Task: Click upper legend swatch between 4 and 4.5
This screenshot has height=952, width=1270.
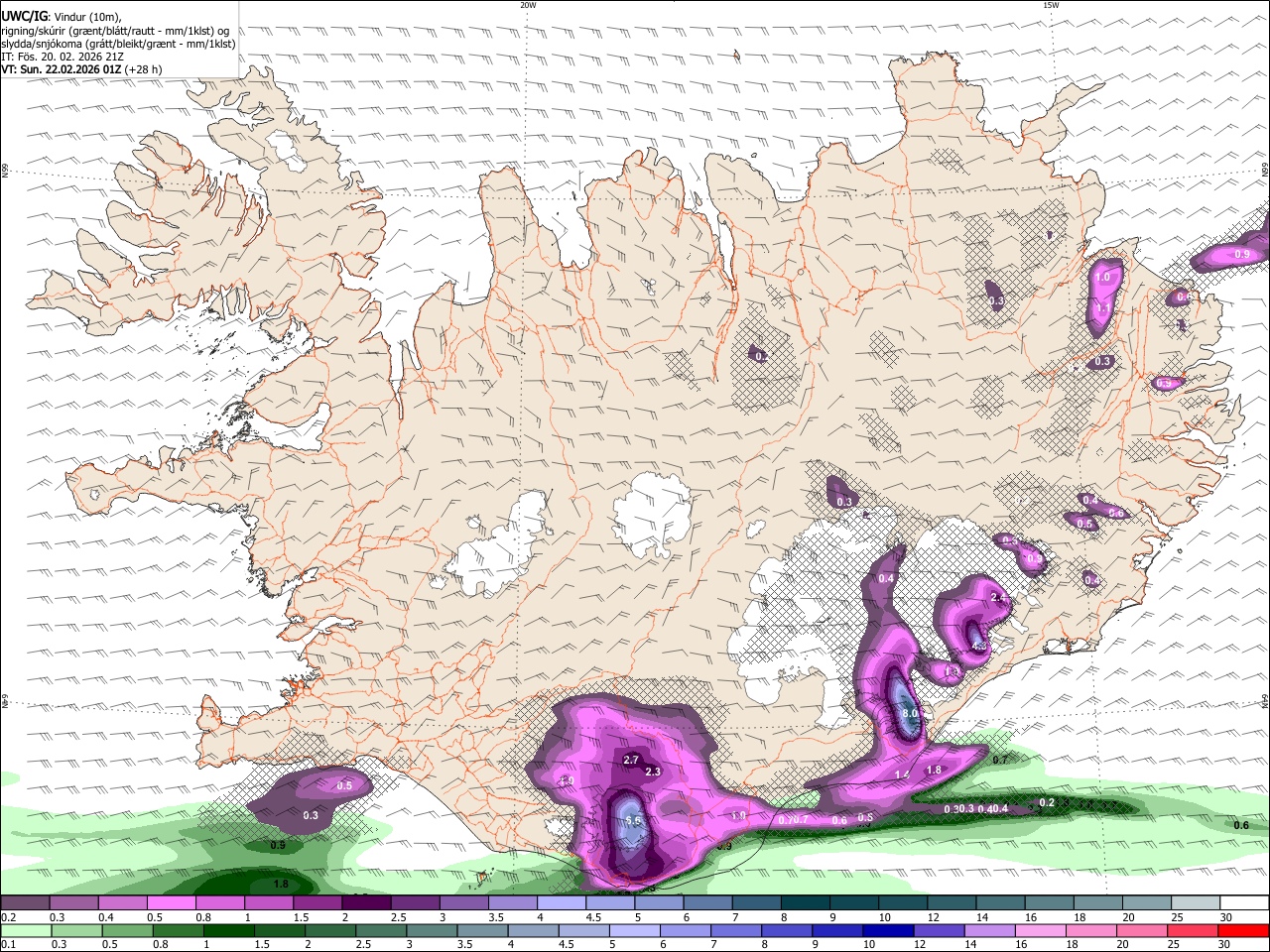Action: pyautogui.click(x=562, y=903)
